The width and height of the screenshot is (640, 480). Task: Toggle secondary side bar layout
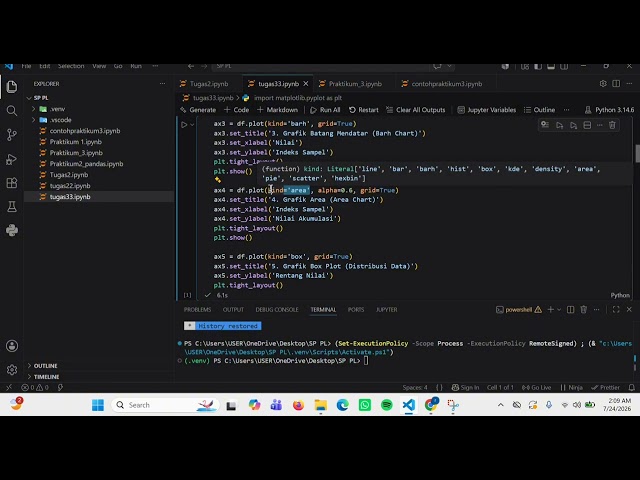coord(564,66)
